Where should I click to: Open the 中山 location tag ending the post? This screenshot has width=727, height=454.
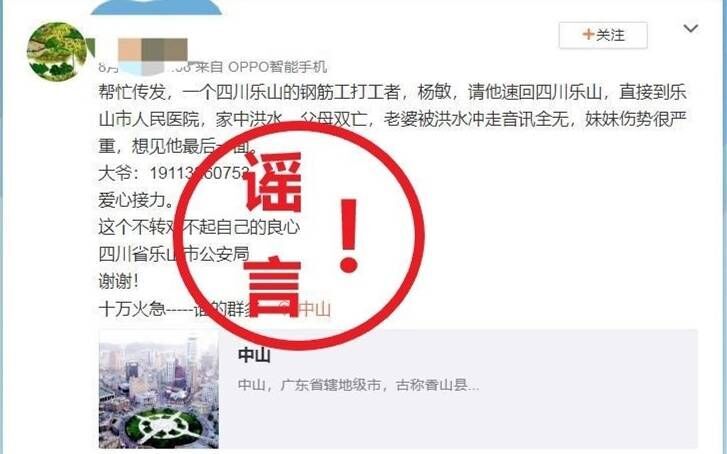coord(313,309)
